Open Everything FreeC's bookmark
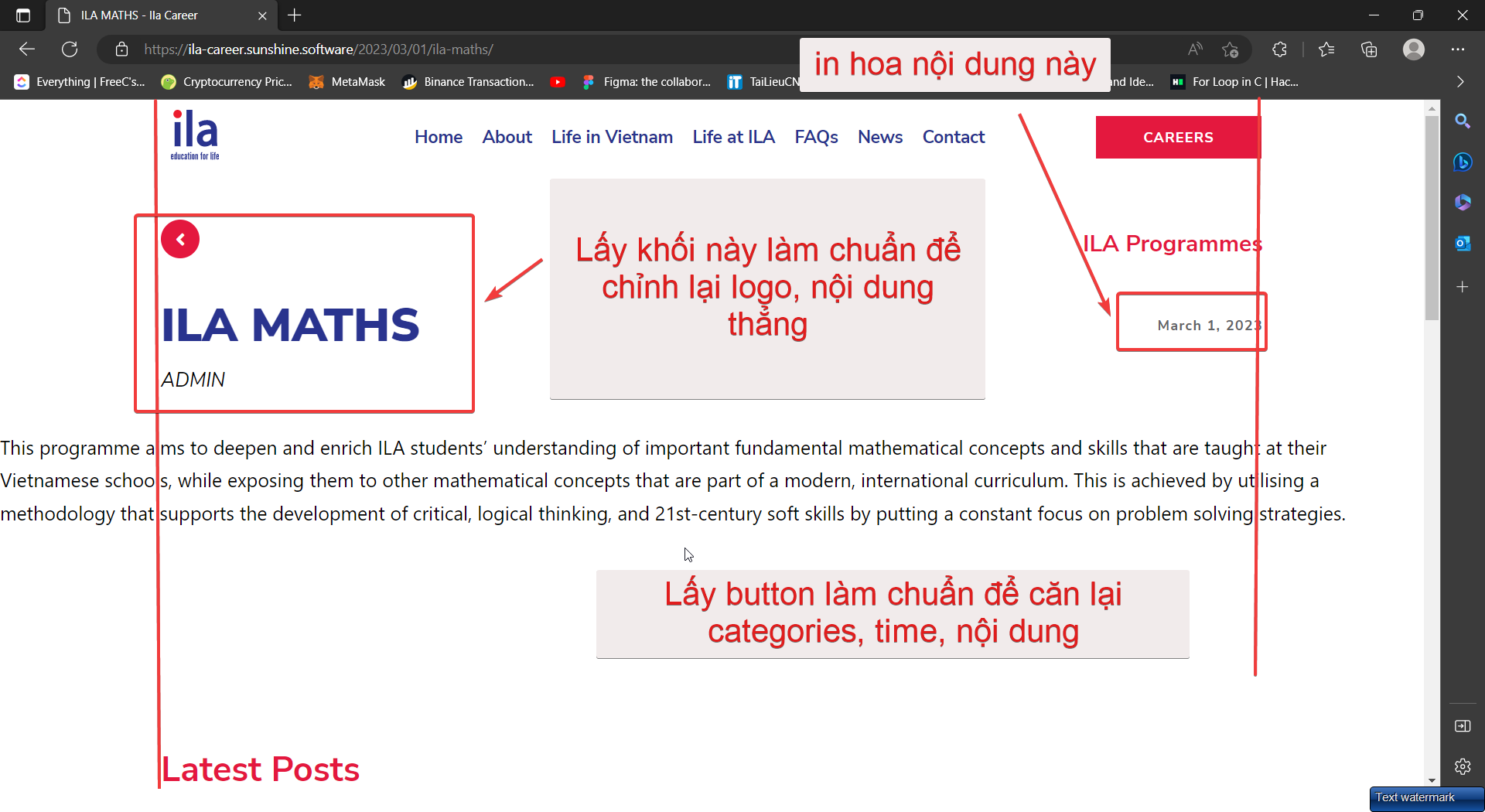1485x812 pixels. coord(80,82)
